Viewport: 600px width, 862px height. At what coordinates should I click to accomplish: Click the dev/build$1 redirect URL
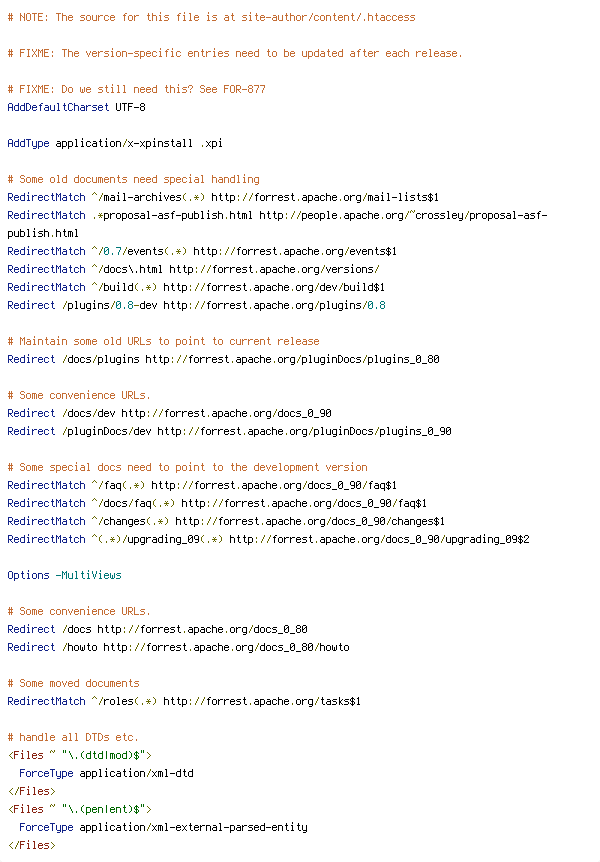coord(274,288)
